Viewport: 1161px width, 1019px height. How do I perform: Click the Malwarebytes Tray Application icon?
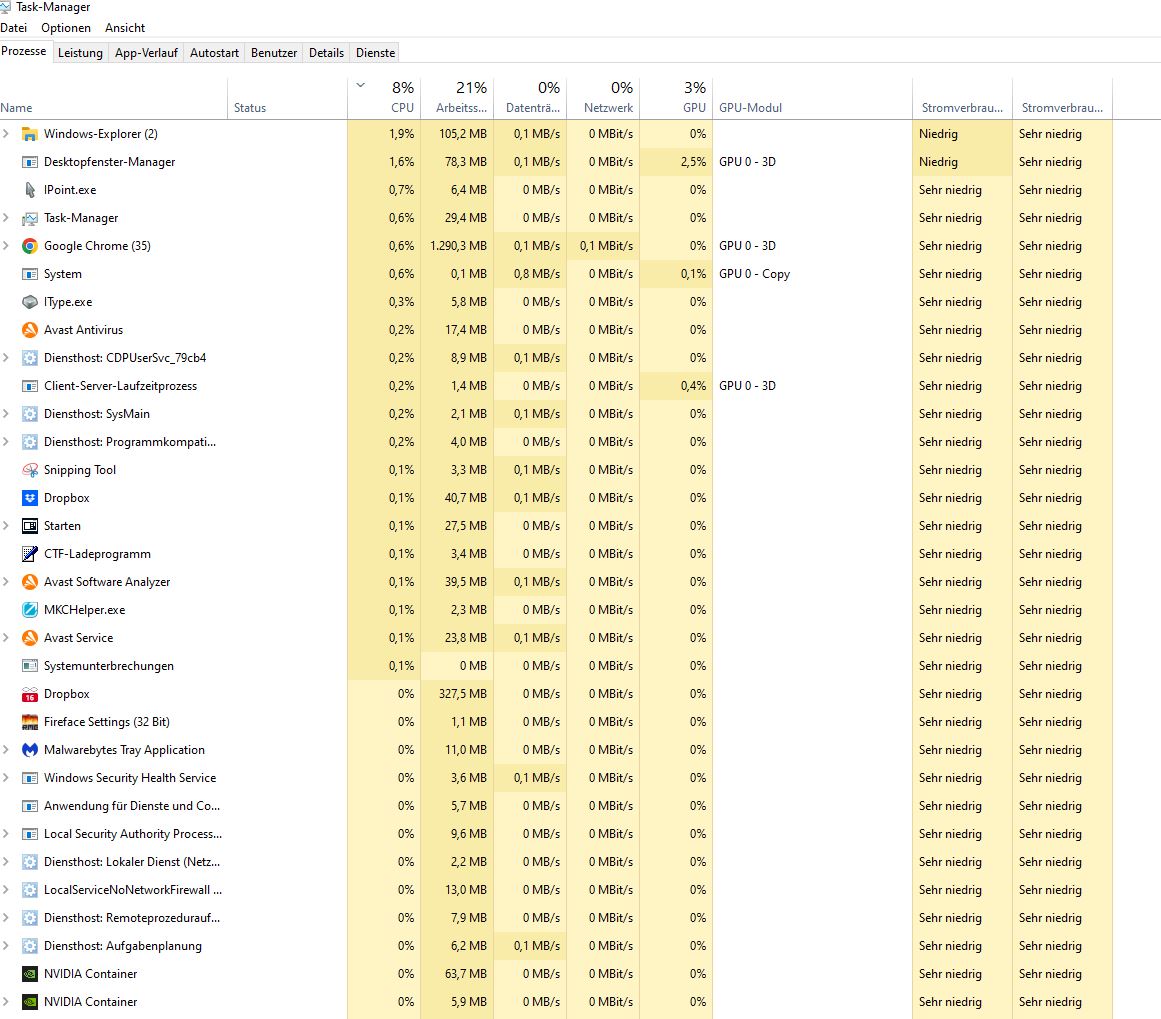(x=30, y=750)
